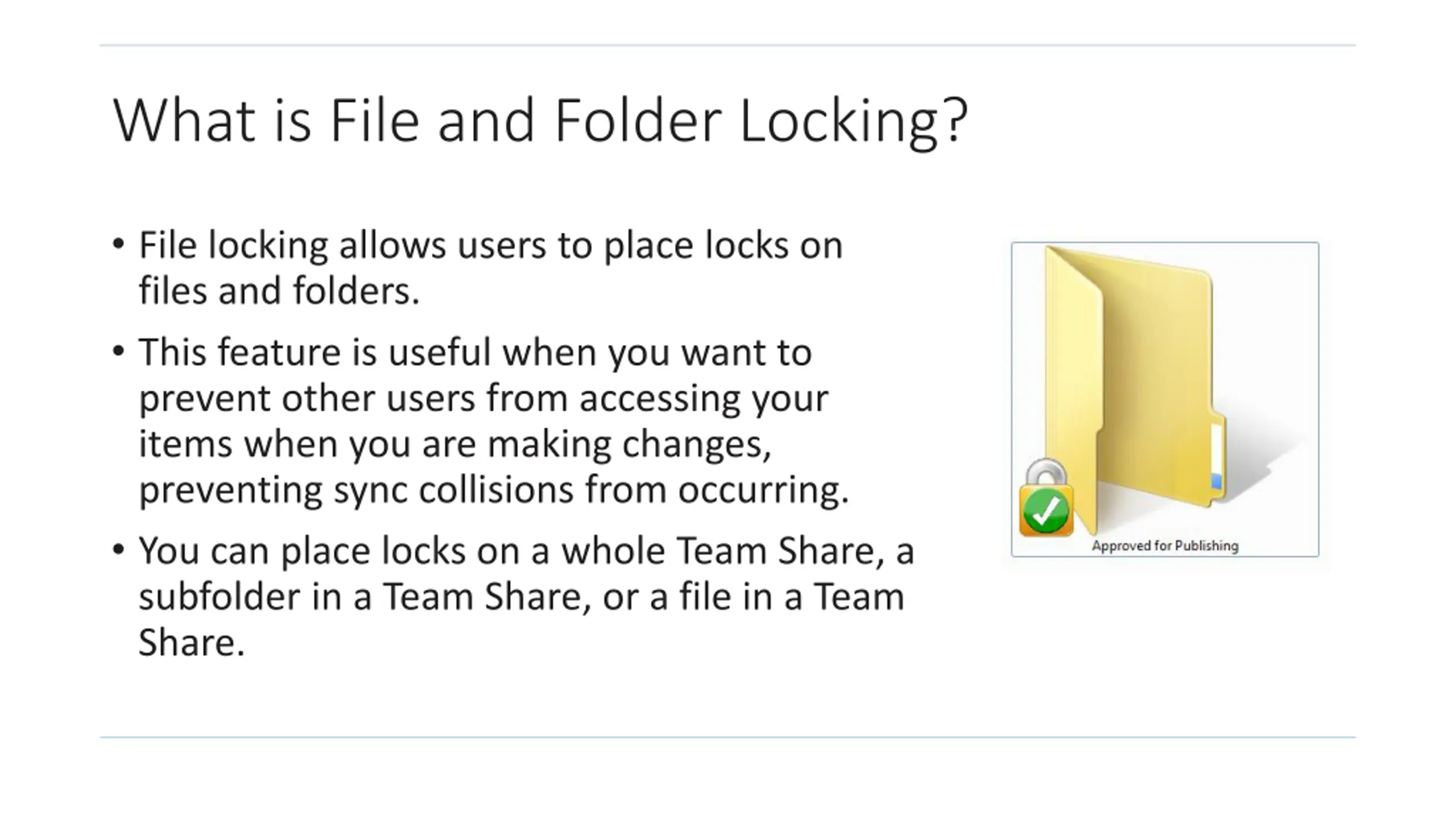Click the second bullet point marker
Viewport: 1456px width, 819px height.
[x=118, y=351]
